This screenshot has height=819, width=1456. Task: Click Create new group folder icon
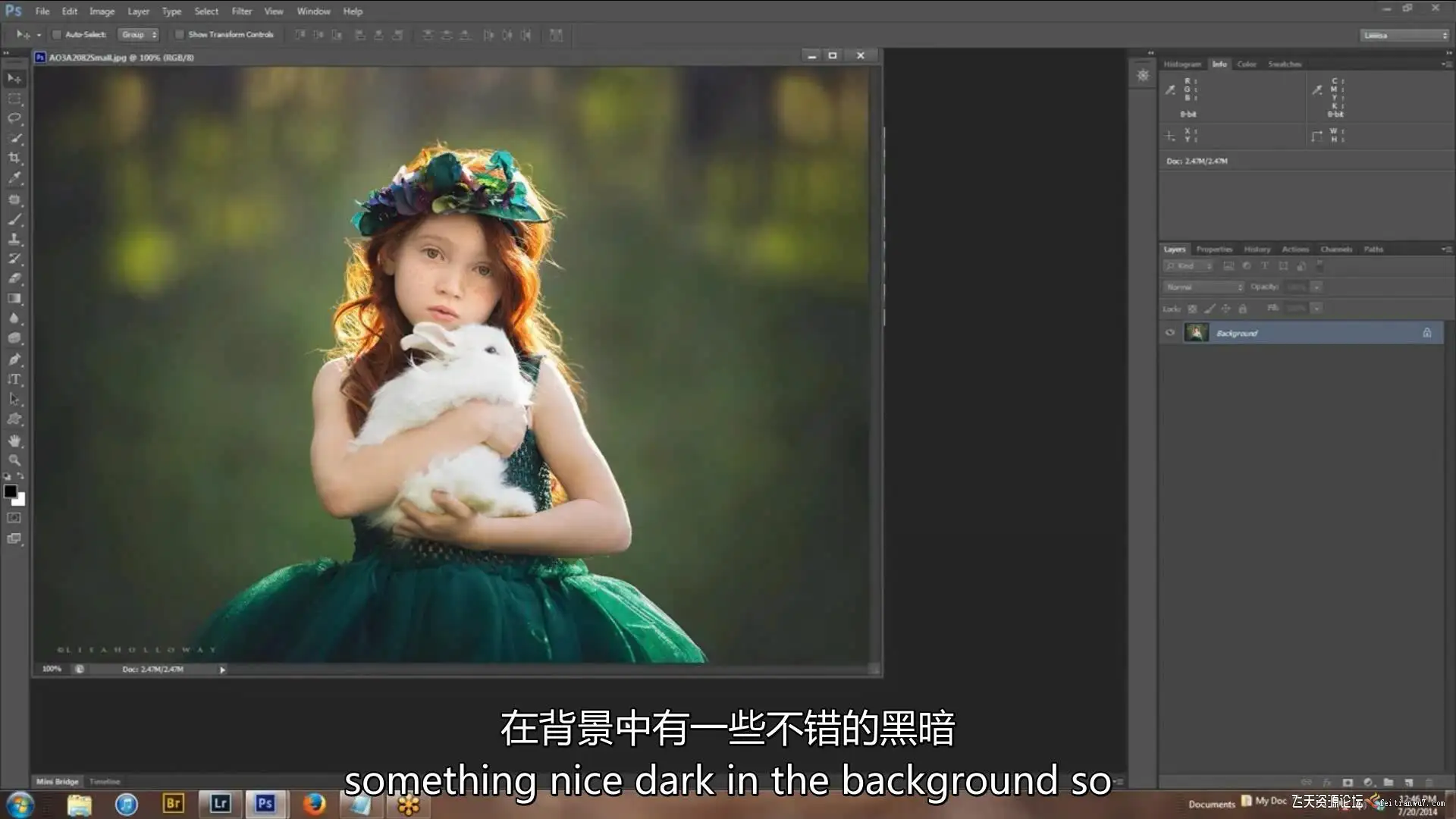[1389, 782]
